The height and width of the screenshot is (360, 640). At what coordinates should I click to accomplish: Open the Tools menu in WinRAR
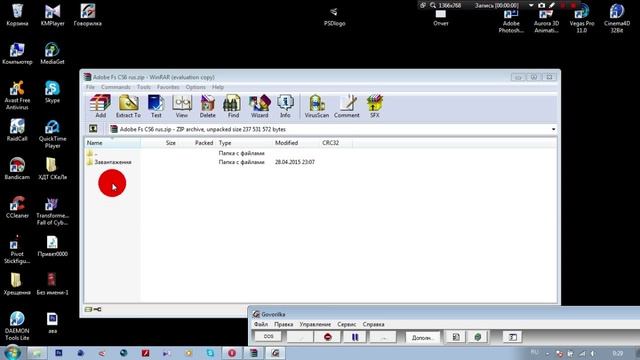pyautogui.click(x=144, y=87)
